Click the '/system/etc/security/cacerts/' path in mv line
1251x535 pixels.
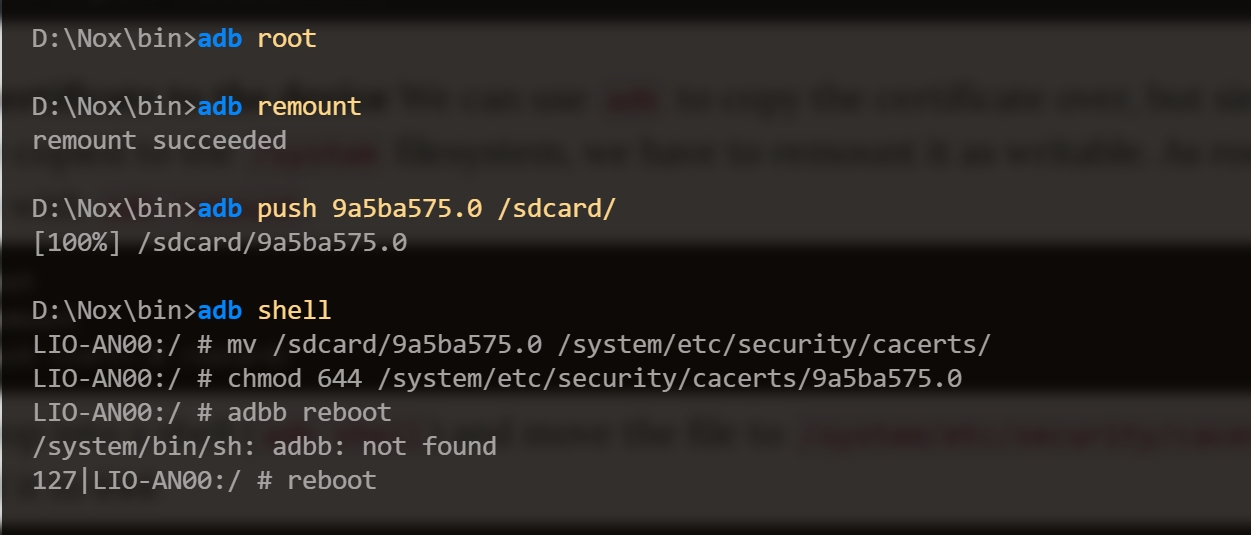point(774,345)
